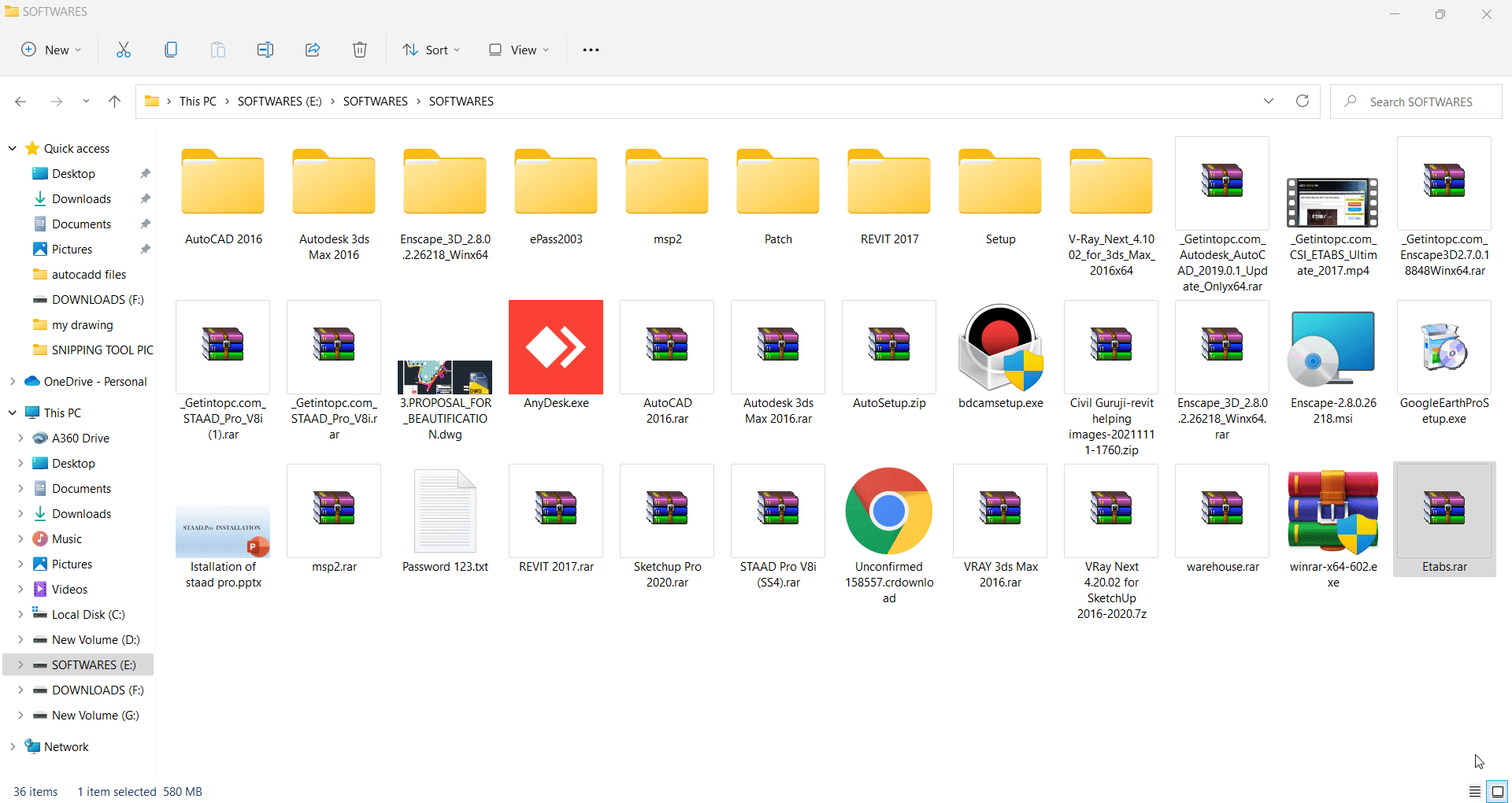
Task: Click the Cut scissors icon
Action: click(x=124, y=50)
